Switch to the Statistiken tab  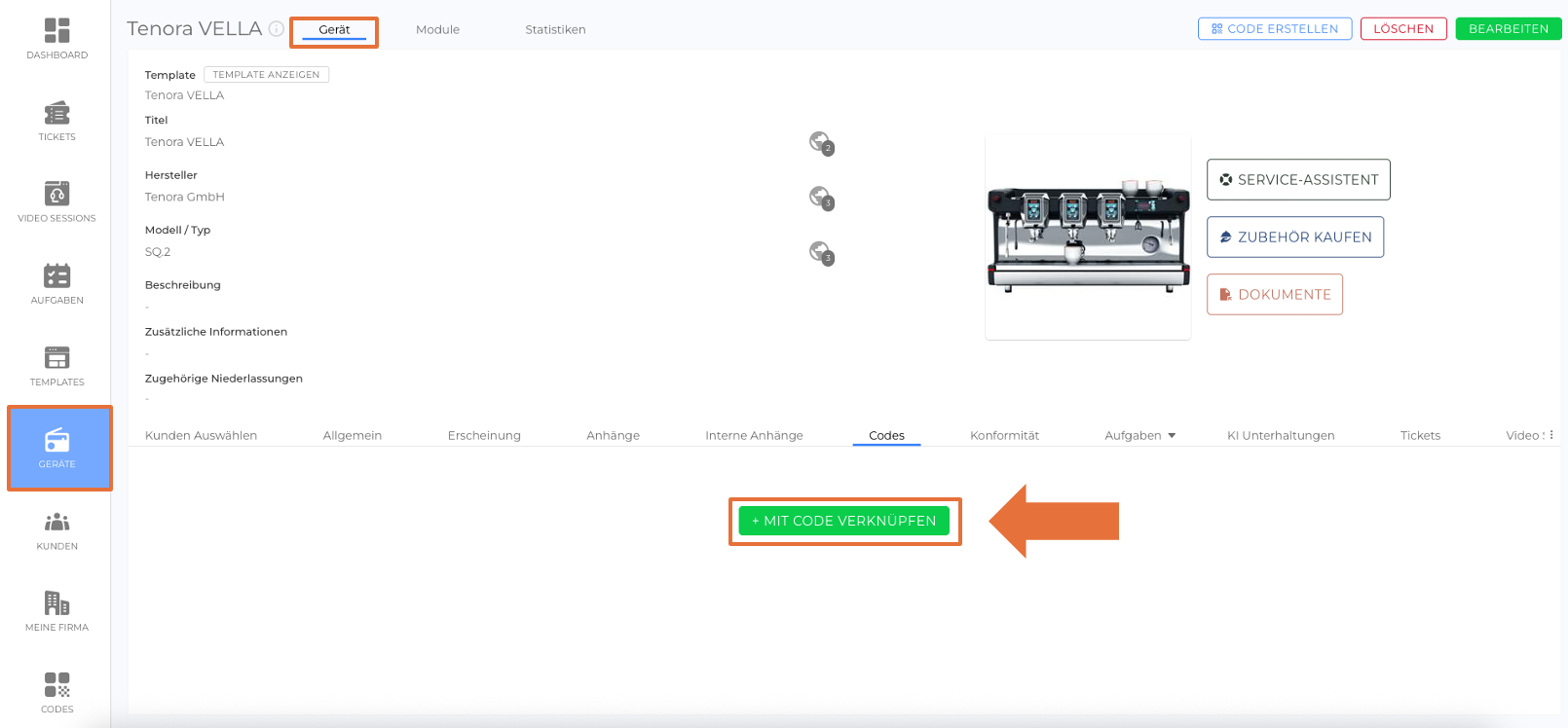(555, 29)
